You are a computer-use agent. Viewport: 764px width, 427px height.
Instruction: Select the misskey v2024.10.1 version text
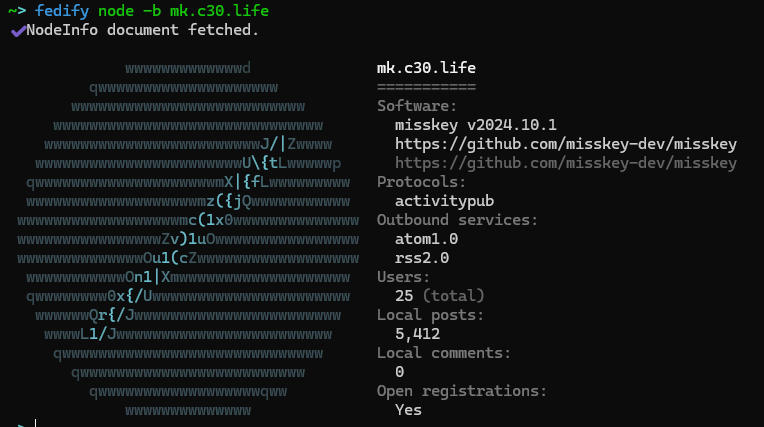tap(476, 125)
